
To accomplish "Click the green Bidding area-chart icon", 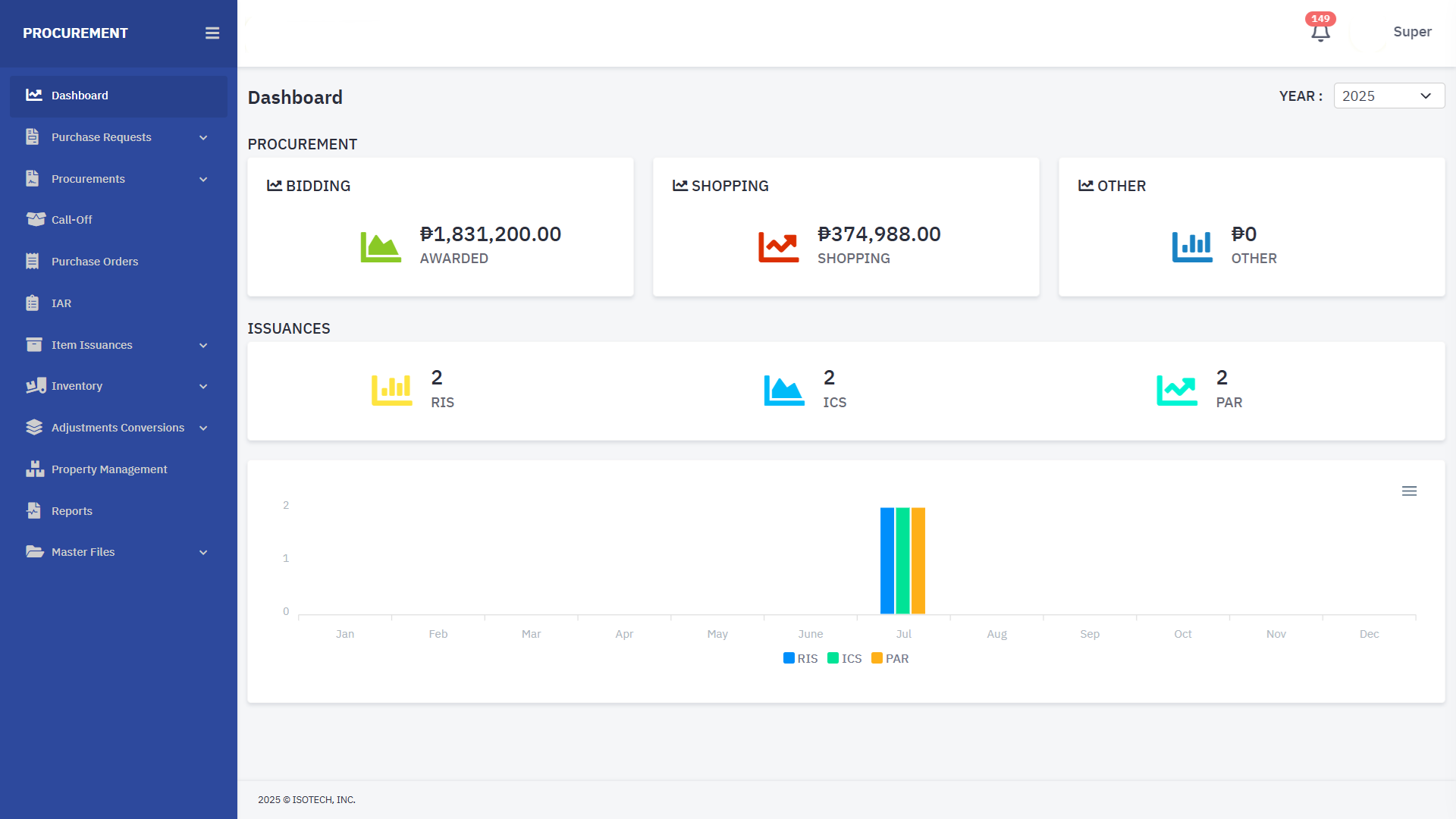I will pos(381,247).
